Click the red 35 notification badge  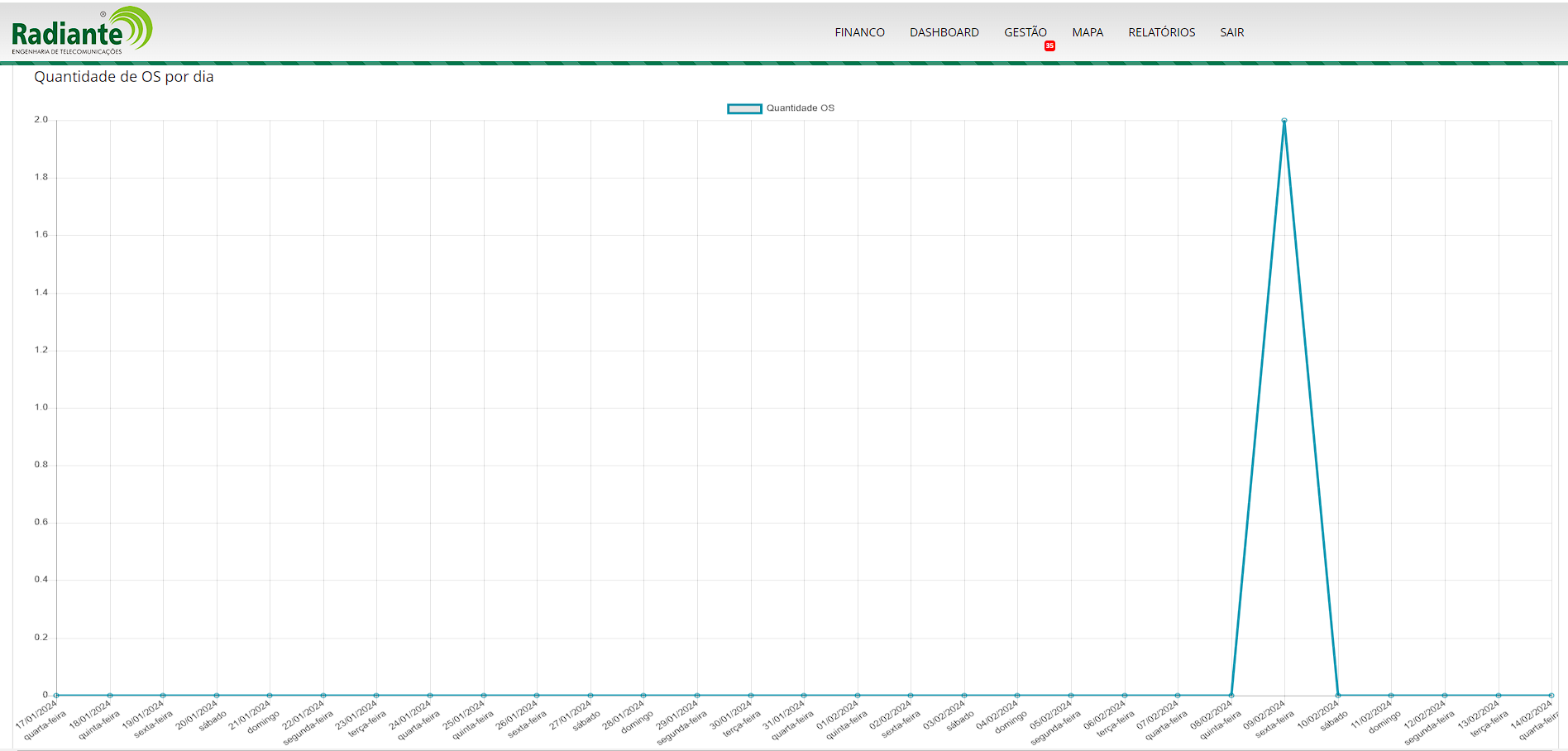point(1049,46)
